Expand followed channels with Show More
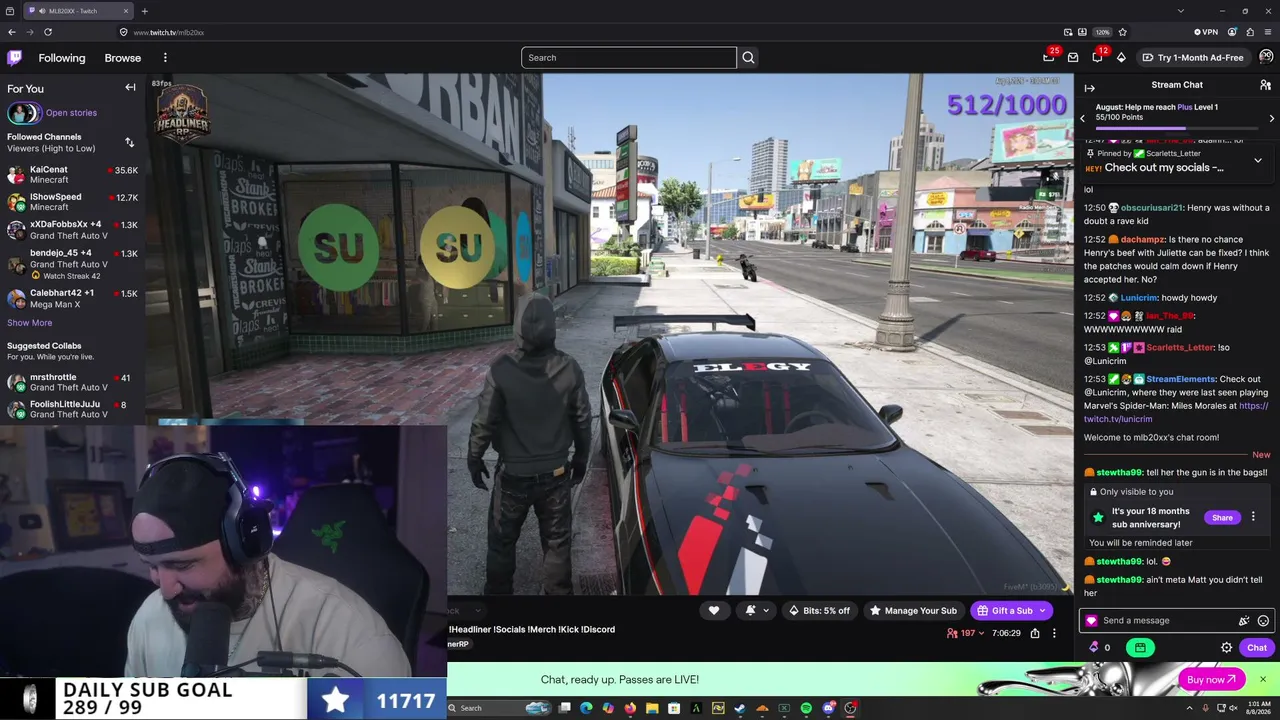Viewport: 1280px width, 720px height. (x=30, y=323)
